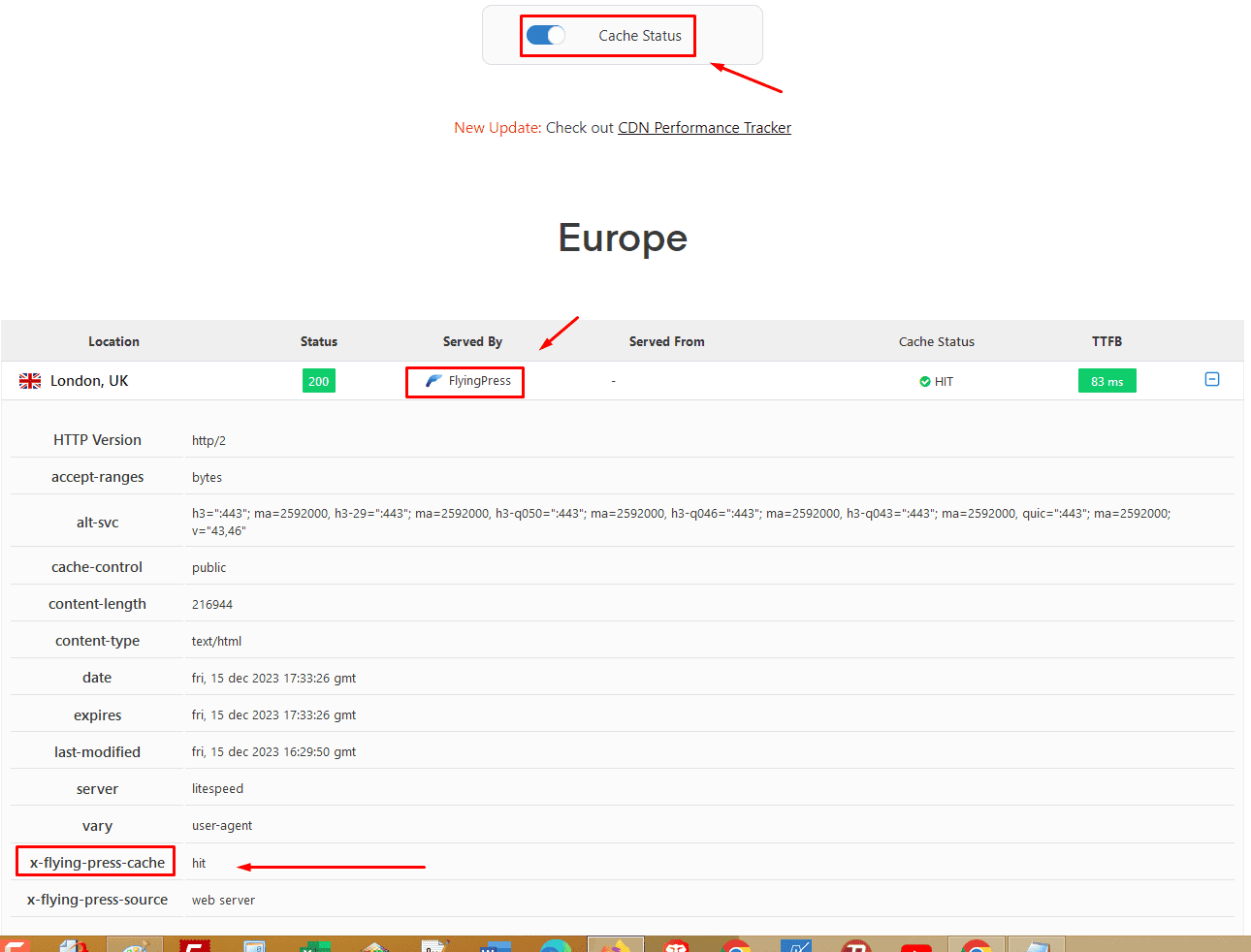The image size is (1251, 952).
Task: Click the 83 ms TTFB badge
Action: pos(1107,381)
